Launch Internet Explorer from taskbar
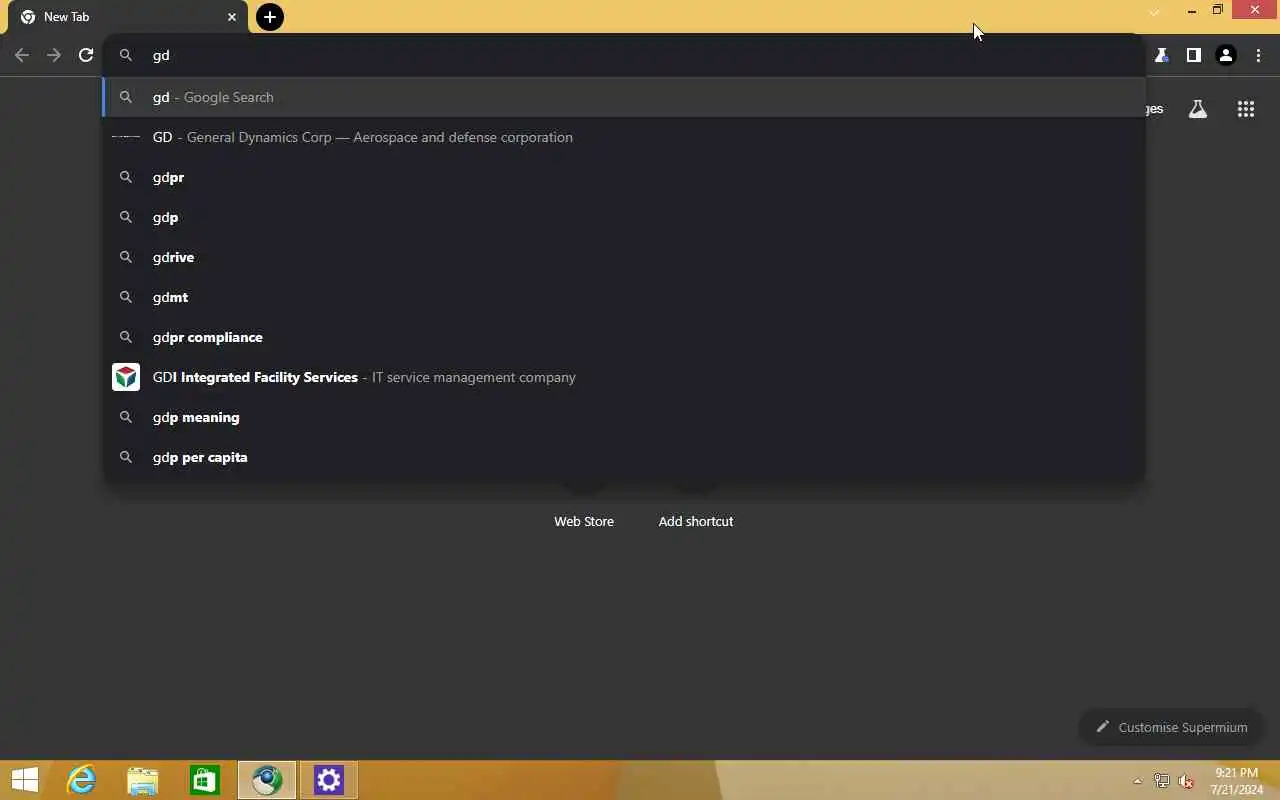 coord(81,780)
